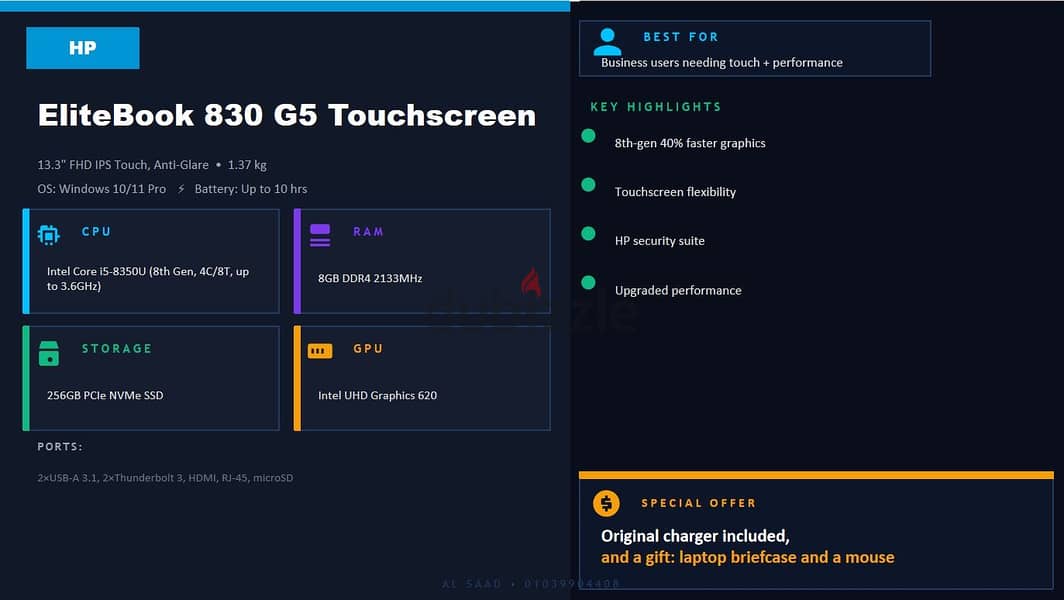
Task: Click the Intel UHD Graphics 620 text
Action: coord(377,395)
